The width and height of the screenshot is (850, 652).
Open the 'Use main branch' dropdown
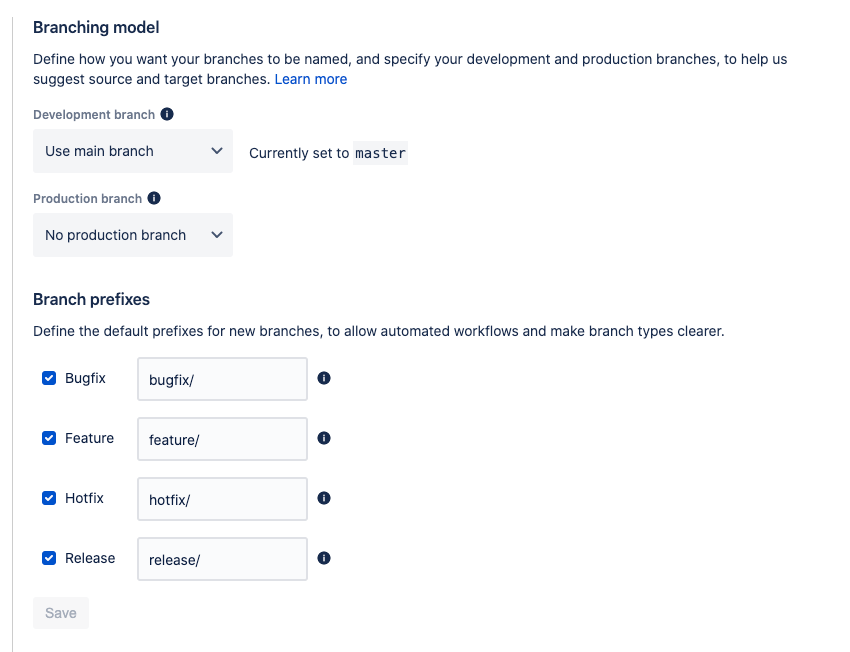pyautogui.click(x=133, y=151)
